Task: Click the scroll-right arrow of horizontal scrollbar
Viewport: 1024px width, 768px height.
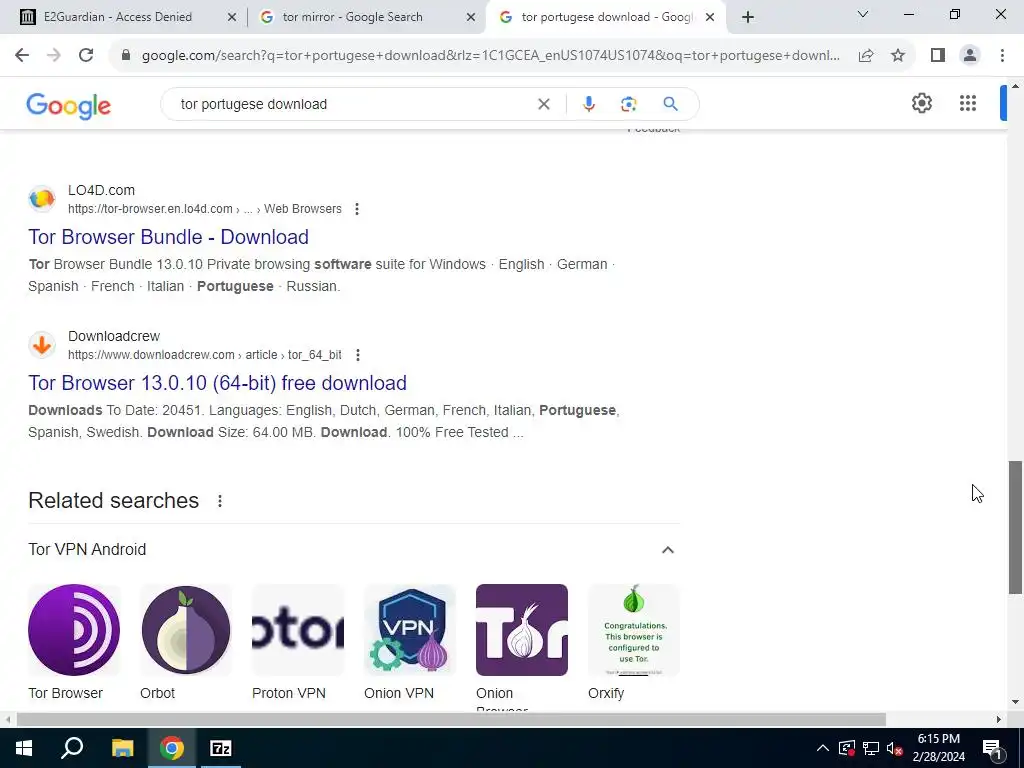Action: 999,720
